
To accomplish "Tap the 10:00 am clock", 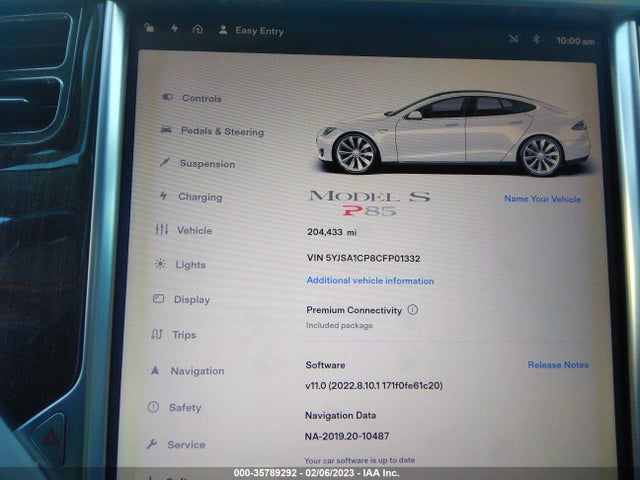I will click(575, 41).
